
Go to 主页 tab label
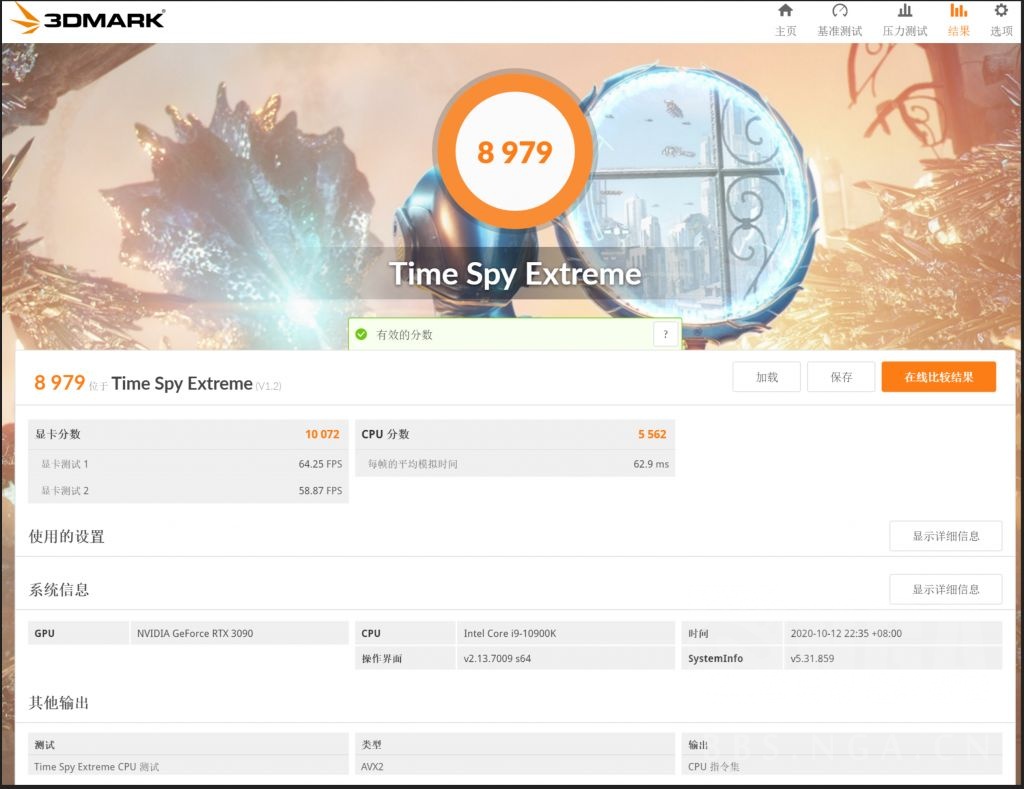click(786, 31)
